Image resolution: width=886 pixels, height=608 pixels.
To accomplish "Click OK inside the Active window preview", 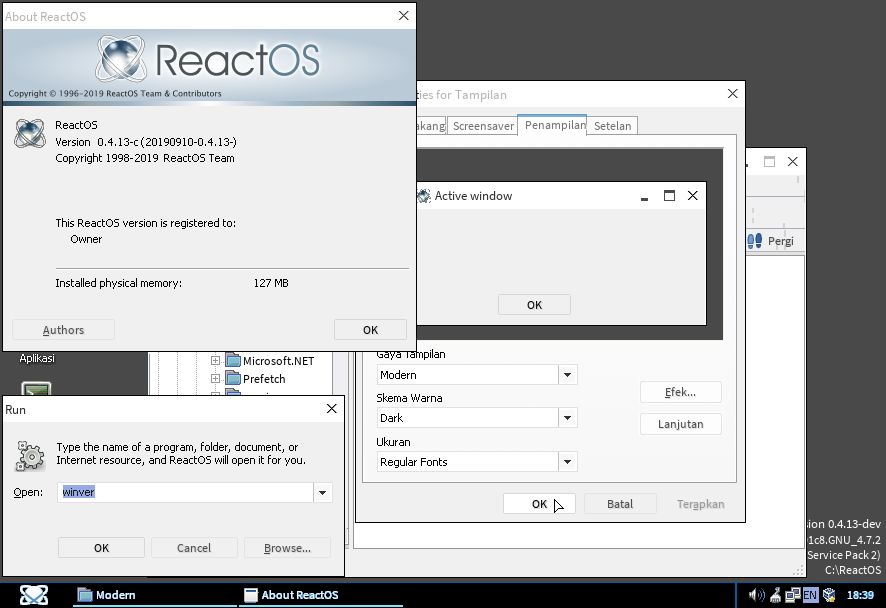I will click(534, 305).
